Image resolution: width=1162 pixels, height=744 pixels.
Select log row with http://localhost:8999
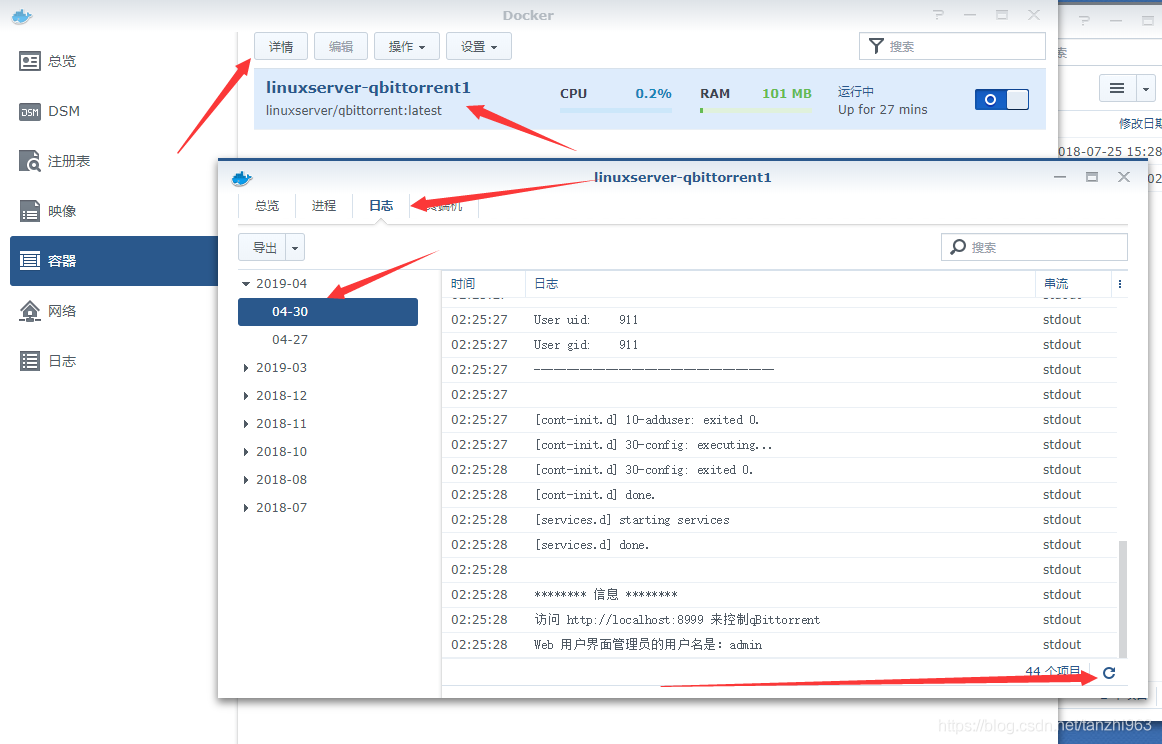[780, 620]
